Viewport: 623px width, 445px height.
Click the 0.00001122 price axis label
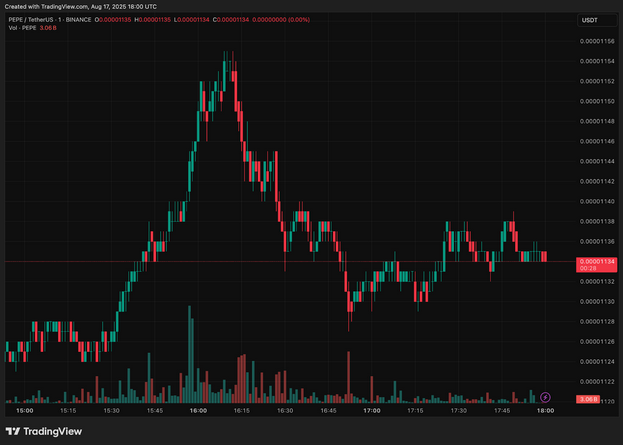pyautogui.click(x=597, y=382)
